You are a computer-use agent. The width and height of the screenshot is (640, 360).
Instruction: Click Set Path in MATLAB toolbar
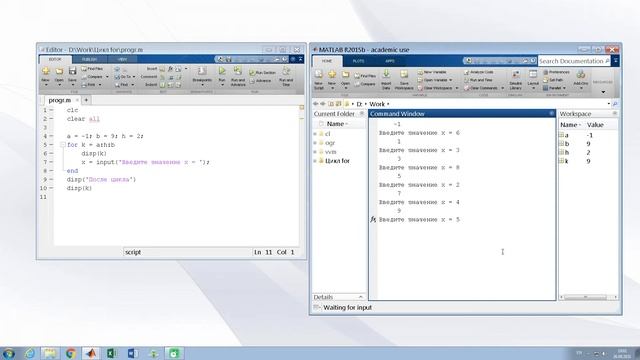pos(553,80)
